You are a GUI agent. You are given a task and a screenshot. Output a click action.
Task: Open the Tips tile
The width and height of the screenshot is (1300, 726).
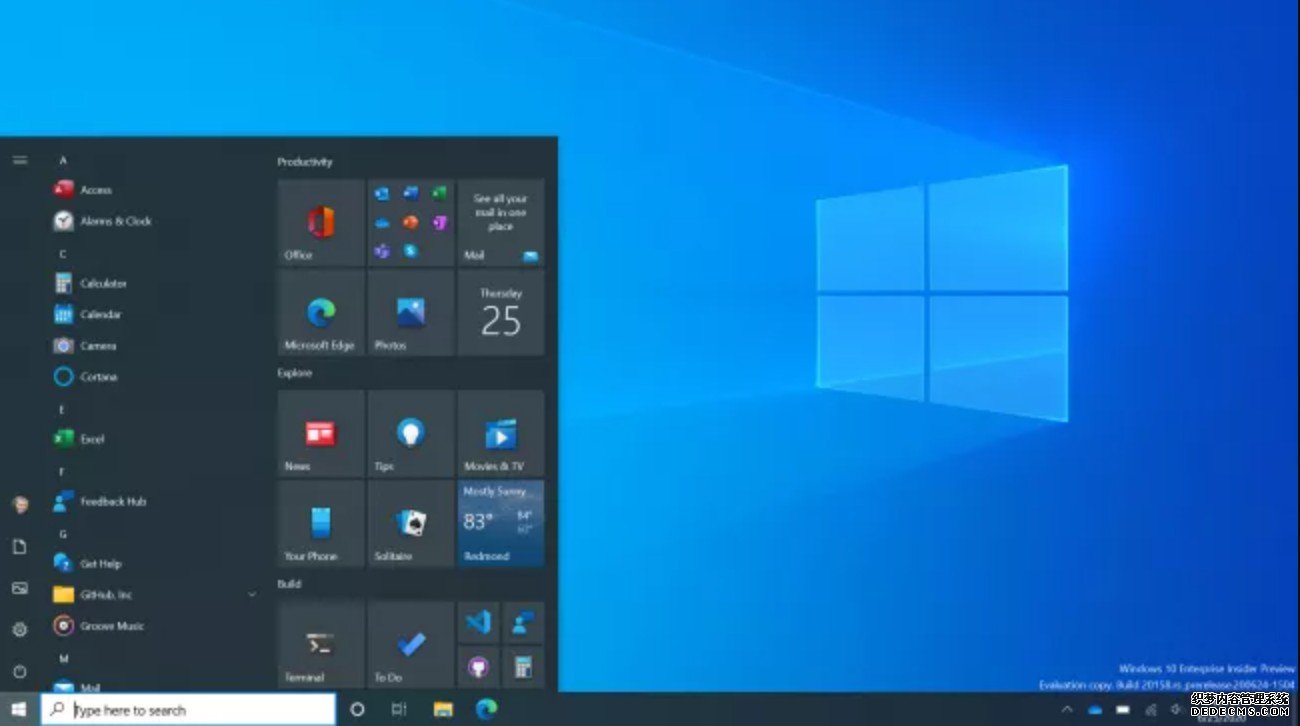click(x=411, y=434)
